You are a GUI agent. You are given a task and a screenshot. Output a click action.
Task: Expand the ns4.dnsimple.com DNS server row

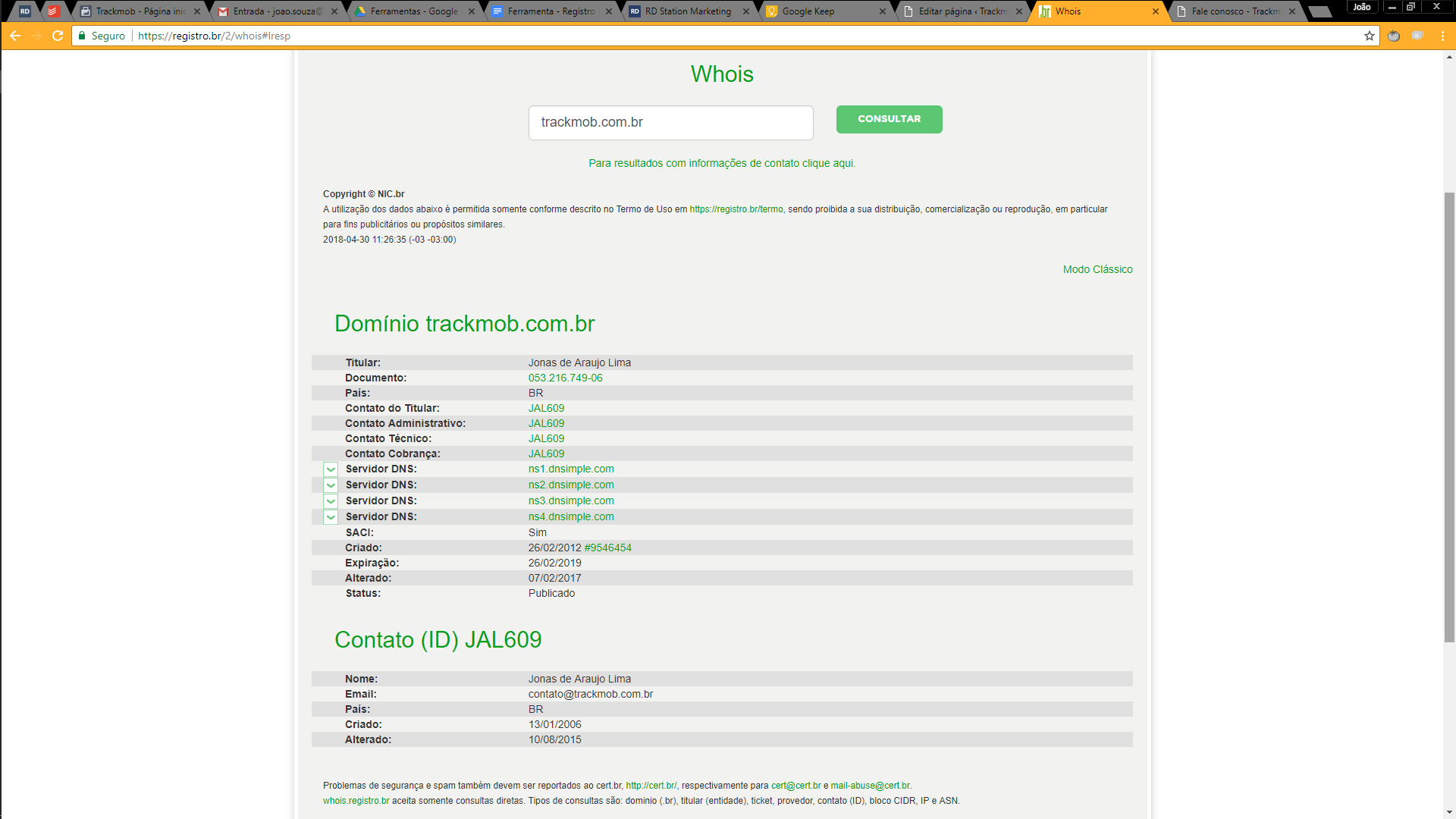(331, 517)
